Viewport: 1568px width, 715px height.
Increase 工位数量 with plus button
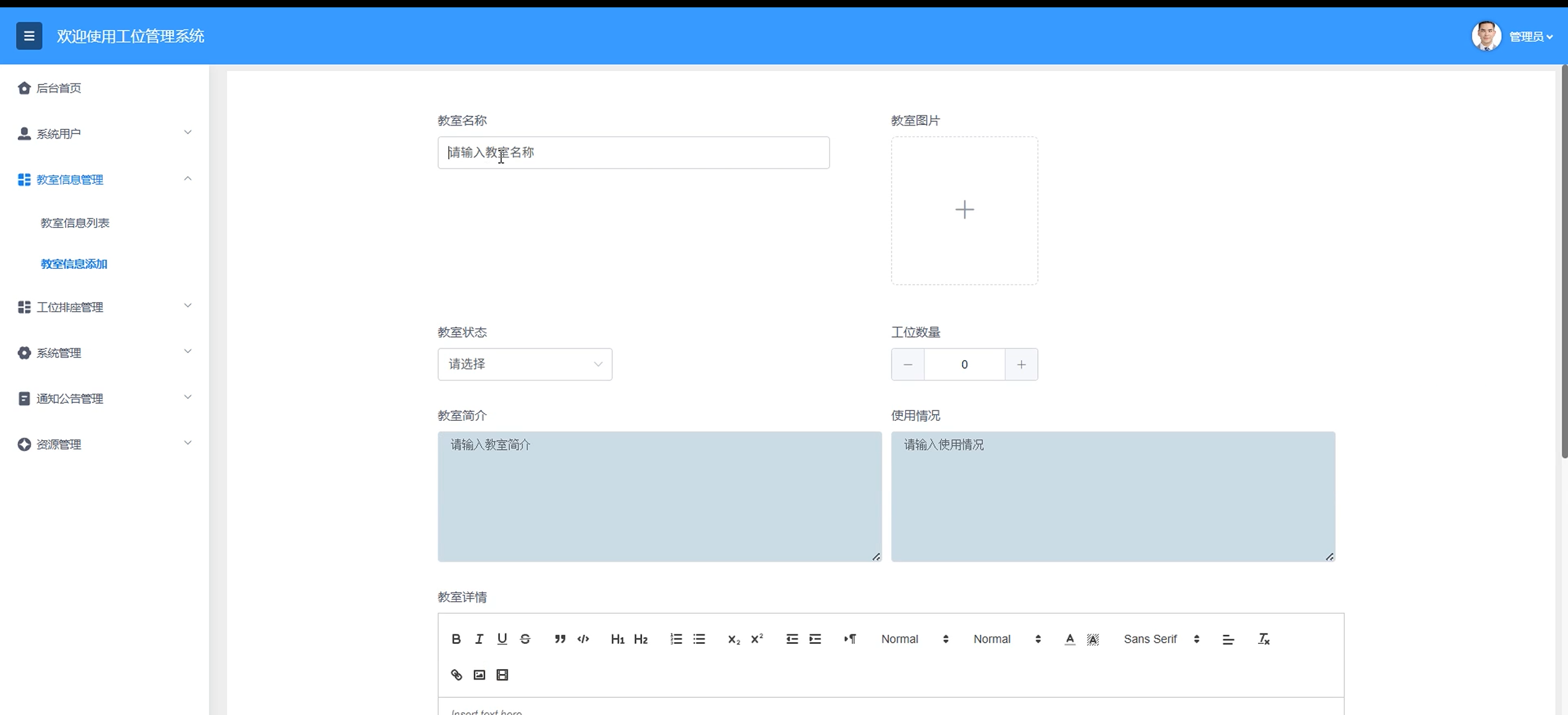tap(1021, 365)
